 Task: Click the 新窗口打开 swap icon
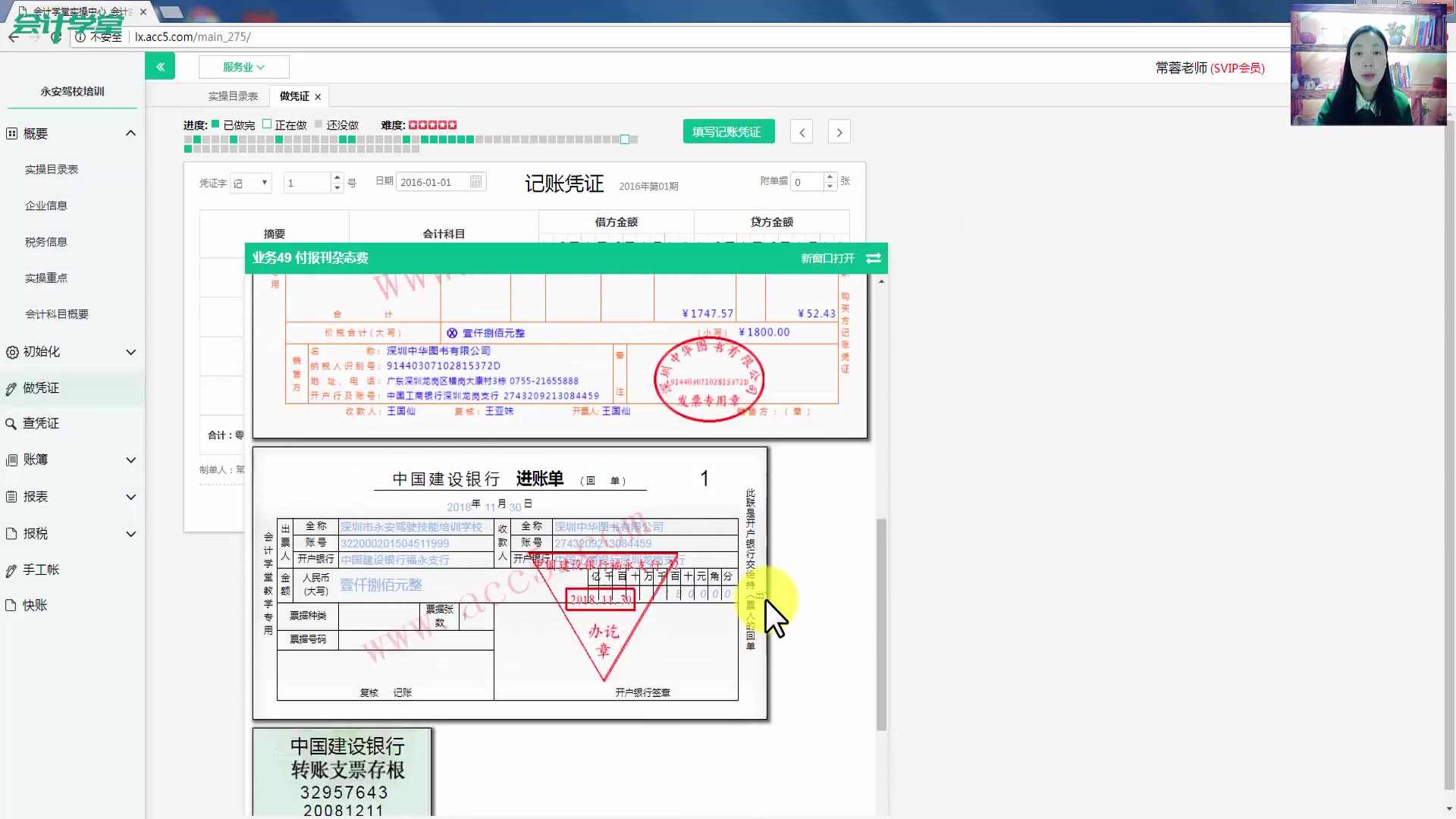point(873,258)
